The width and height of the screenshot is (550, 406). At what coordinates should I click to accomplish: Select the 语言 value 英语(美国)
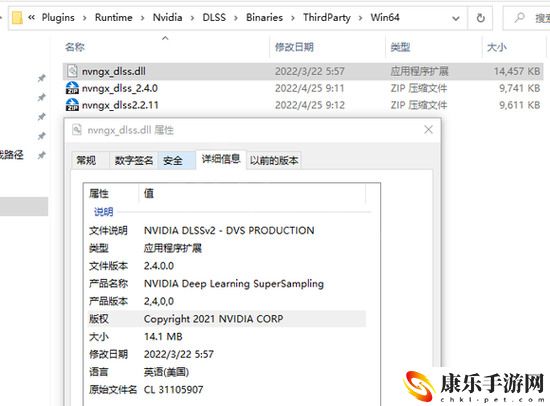167,372
